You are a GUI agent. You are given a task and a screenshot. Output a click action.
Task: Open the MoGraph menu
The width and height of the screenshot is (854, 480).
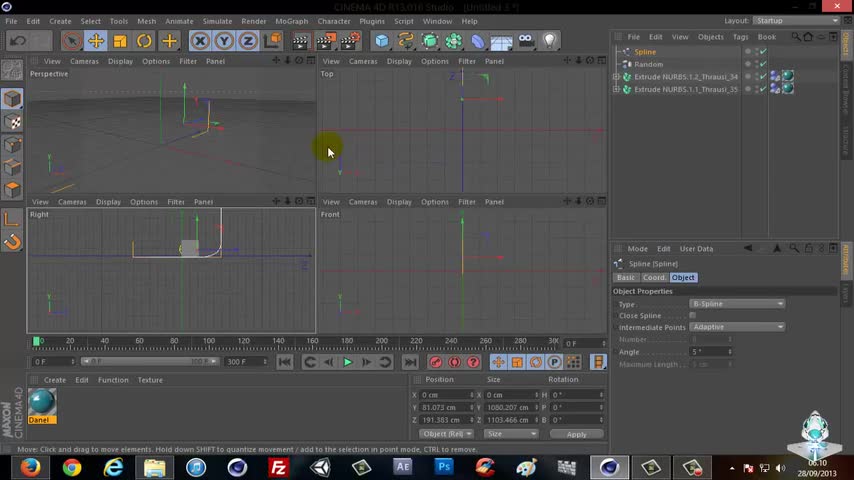click(x=291, y=21)
